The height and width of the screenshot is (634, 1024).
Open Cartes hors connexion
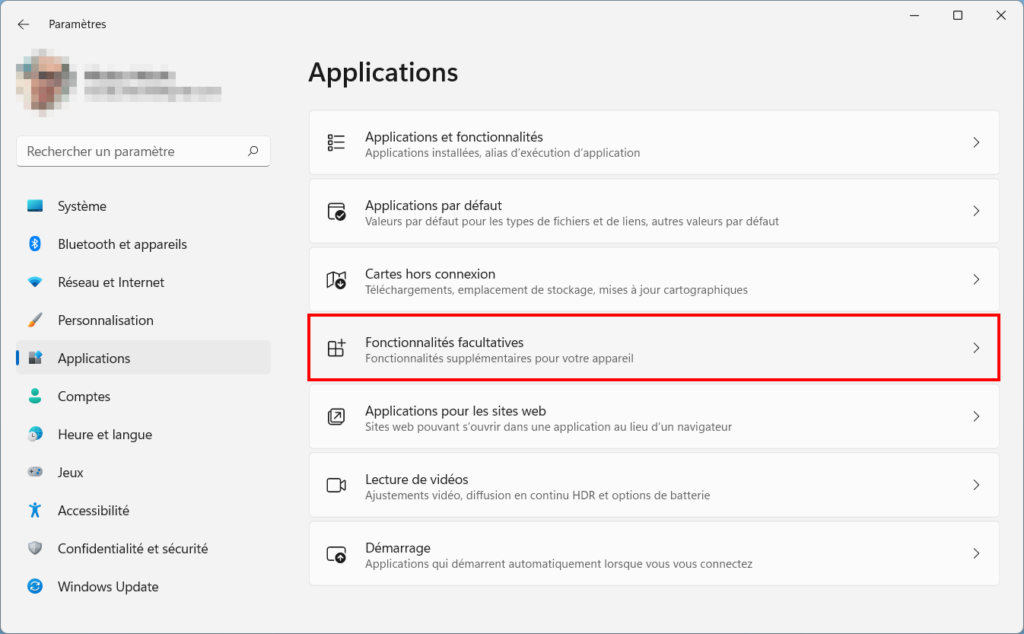pos(654,280)
